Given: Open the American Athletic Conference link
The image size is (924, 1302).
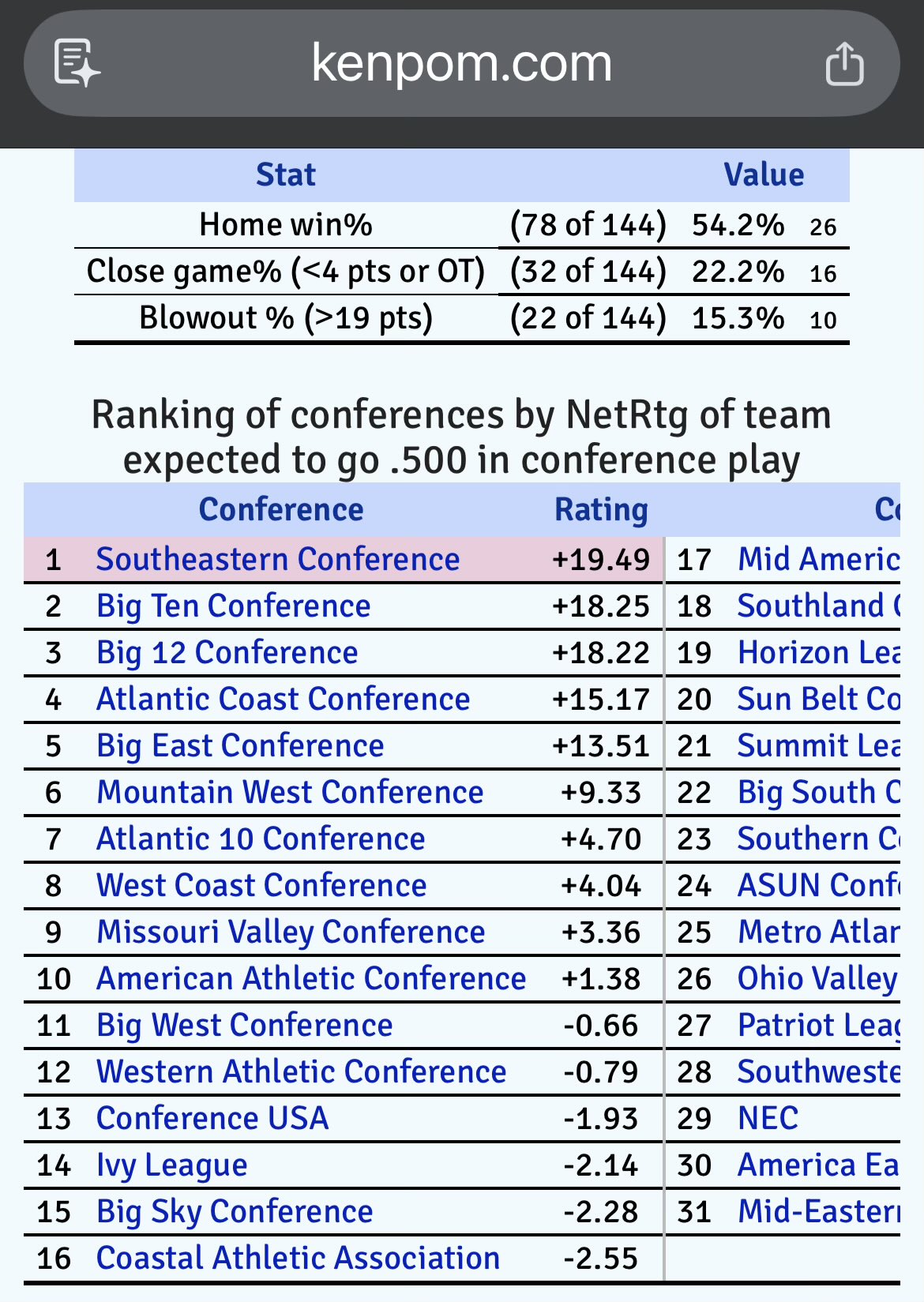Looking at the screenshot, I should pos(311,979).
